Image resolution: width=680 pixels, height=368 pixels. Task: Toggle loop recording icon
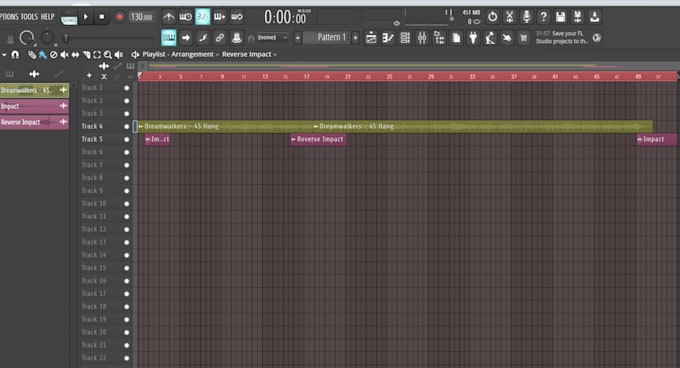[236, 17]
